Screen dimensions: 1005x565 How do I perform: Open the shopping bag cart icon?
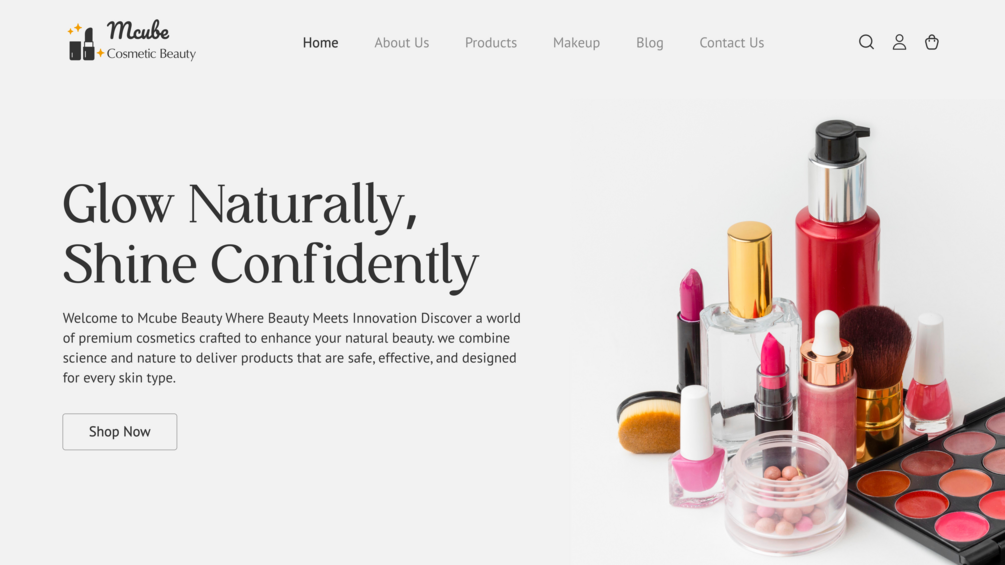(932, 42)
